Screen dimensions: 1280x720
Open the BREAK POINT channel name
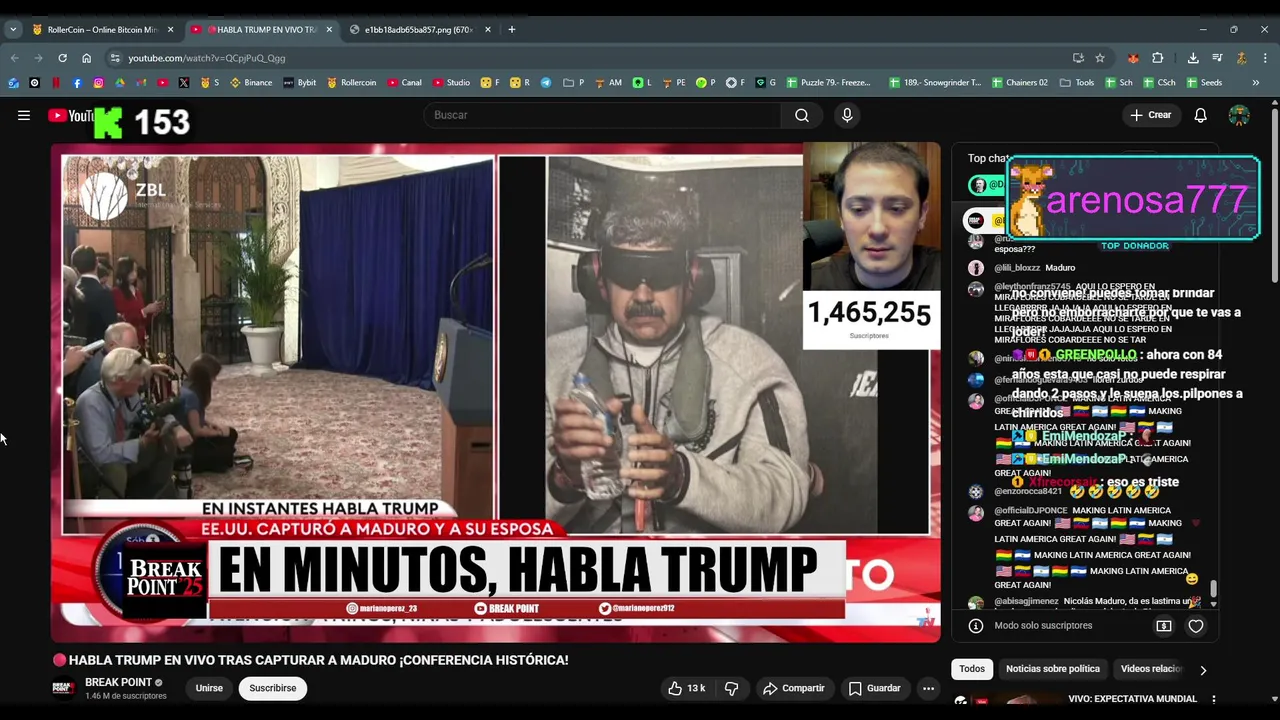(118, 682)
